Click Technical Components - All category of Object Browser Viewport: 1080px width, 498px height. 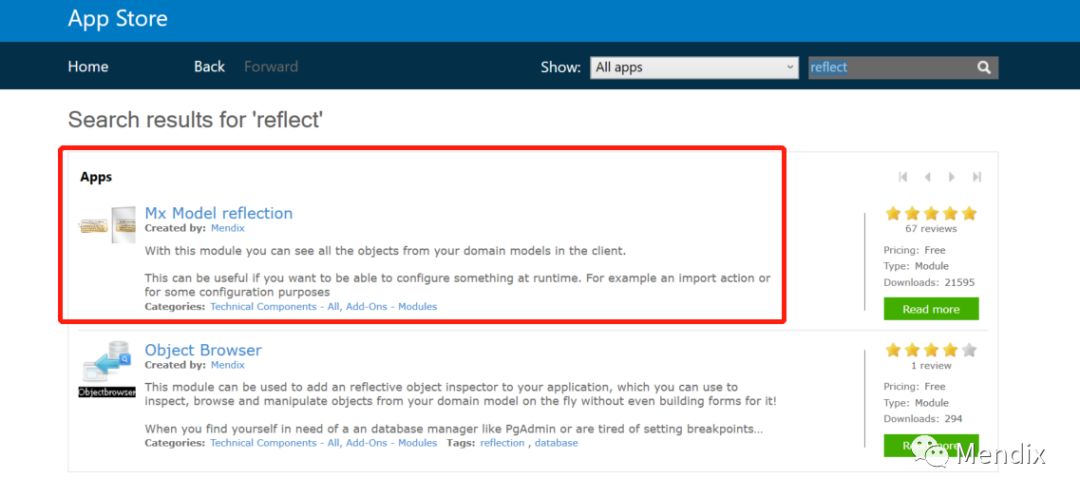tap(274, 443)
